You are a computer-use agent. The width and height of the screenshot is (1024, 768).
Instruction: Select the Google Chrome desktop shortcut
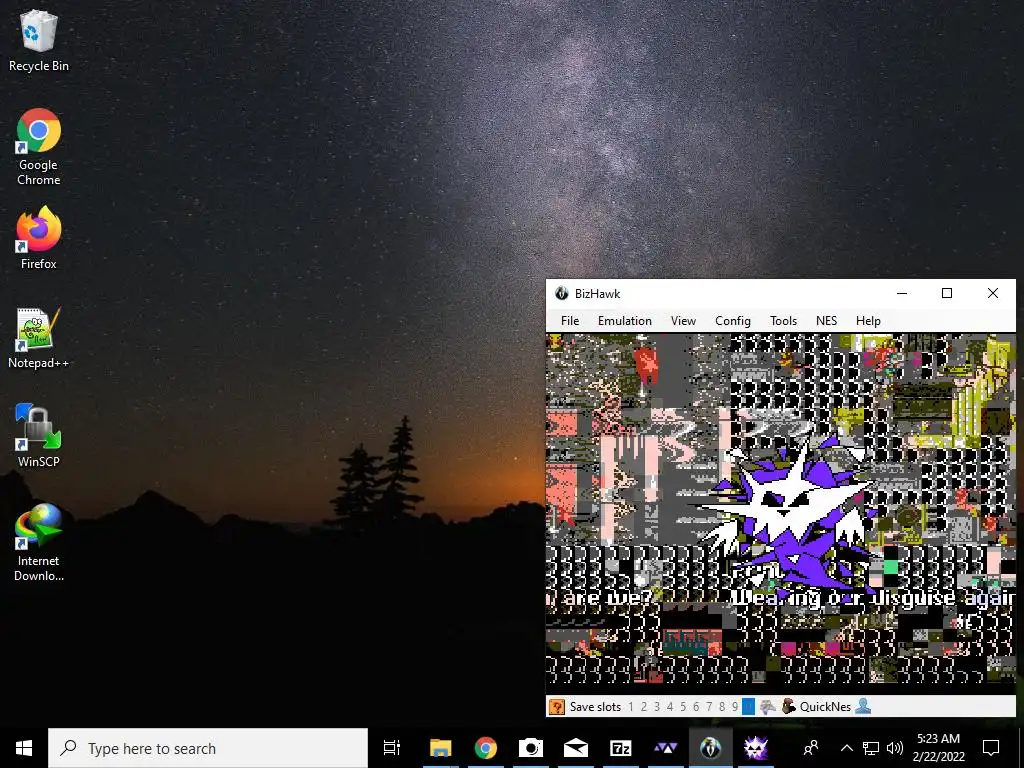click(39, 147)
